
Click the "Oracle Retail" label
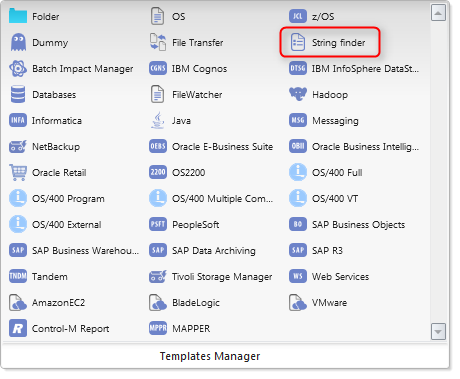[x=59, y=173]
